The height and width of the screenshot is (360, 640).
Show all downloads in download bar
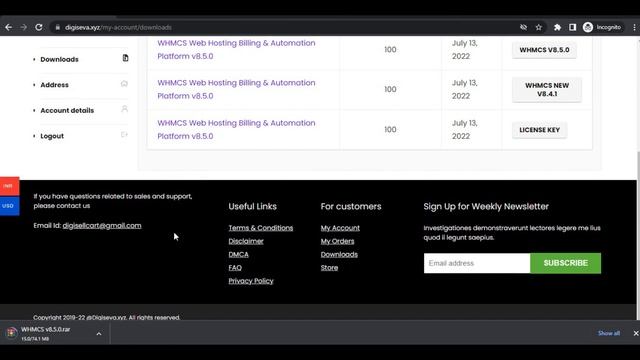pos(609,333)
